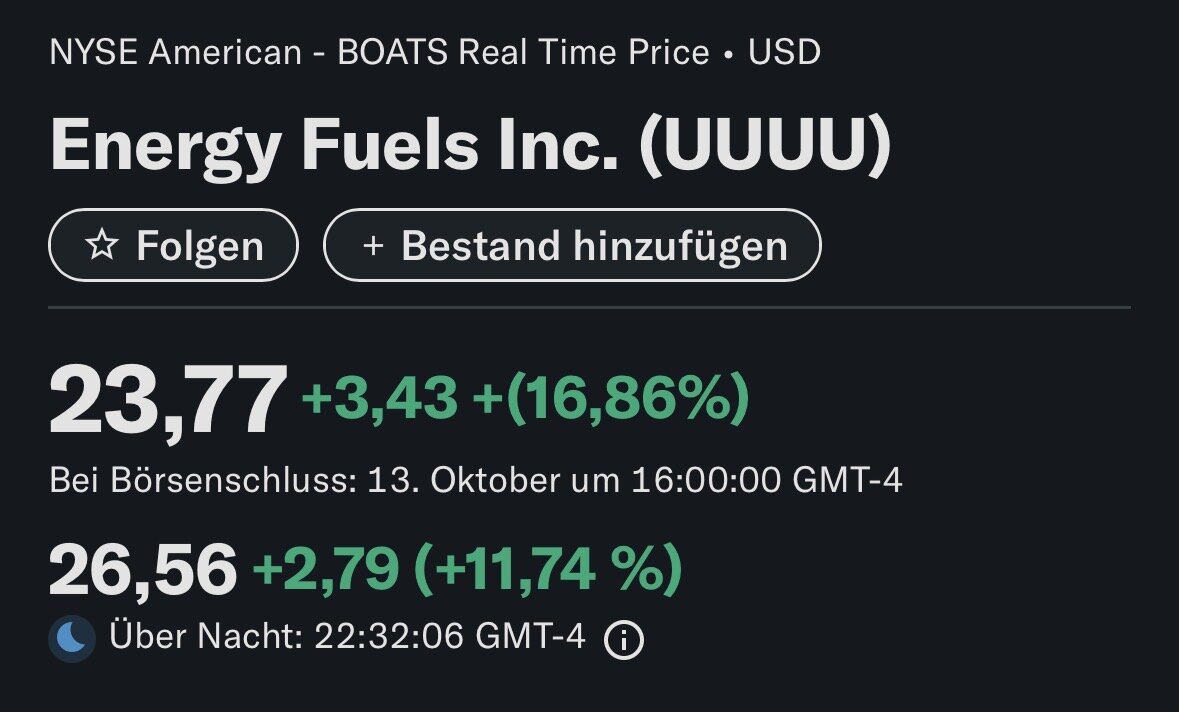Click the BOATS Real Time Price text
This screenshot has width=1179, height=712.
tap(523, 52)
